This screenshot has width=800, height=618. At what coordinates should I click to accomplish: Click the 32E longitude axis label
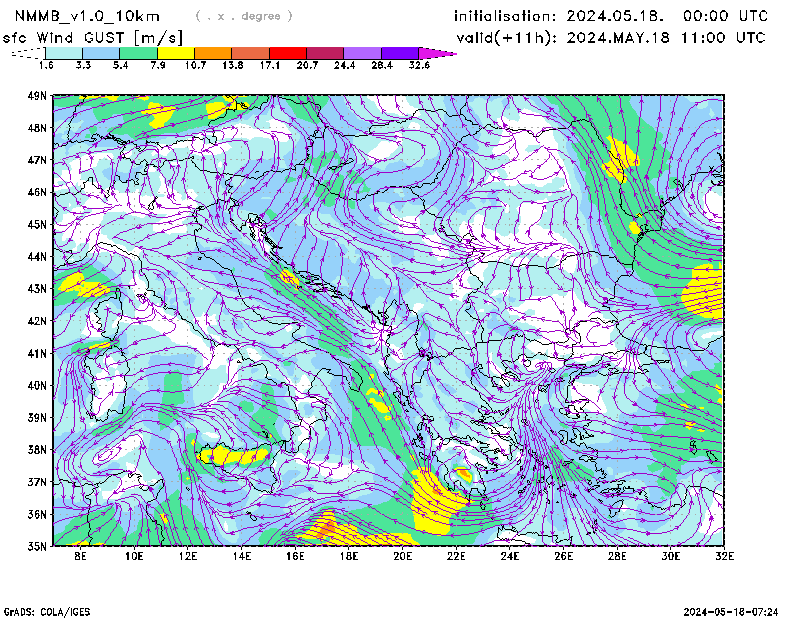pos(724,555)
